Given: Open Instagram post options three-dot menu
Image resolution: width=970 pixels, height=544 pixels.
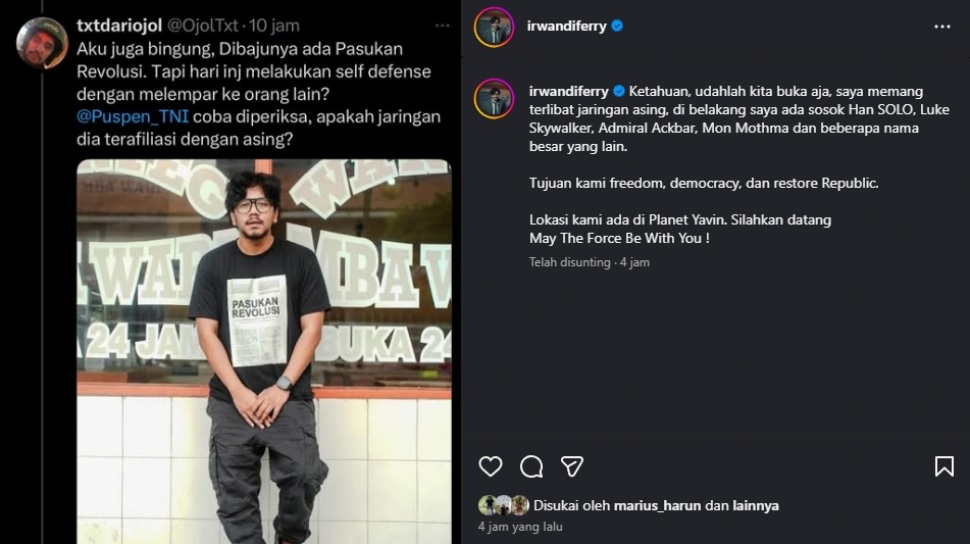Looking at the screenshot, I should (x=942, y=27).
